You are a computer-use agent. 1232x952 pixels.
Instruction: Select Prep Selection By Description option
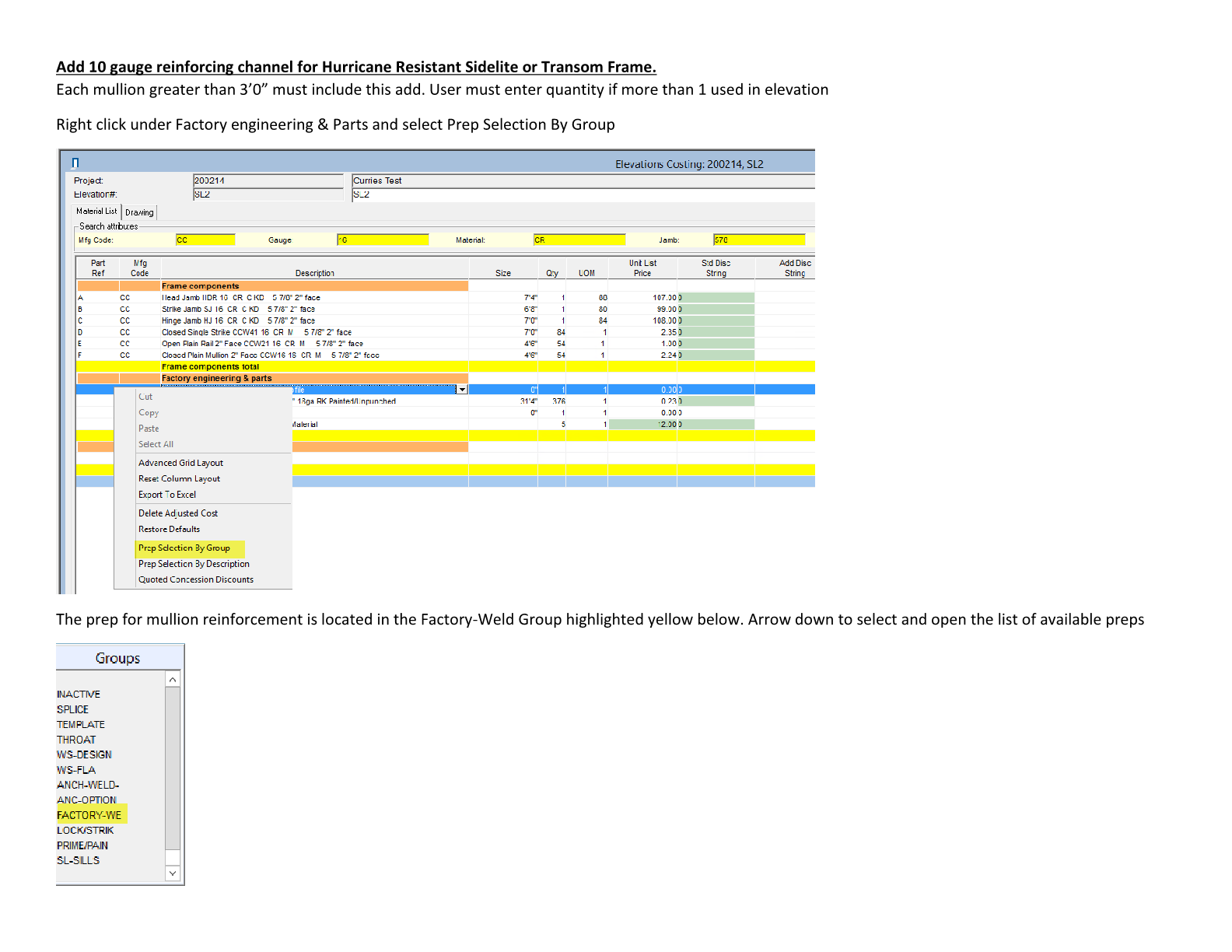pyautogui.click(x=194, y=564)
